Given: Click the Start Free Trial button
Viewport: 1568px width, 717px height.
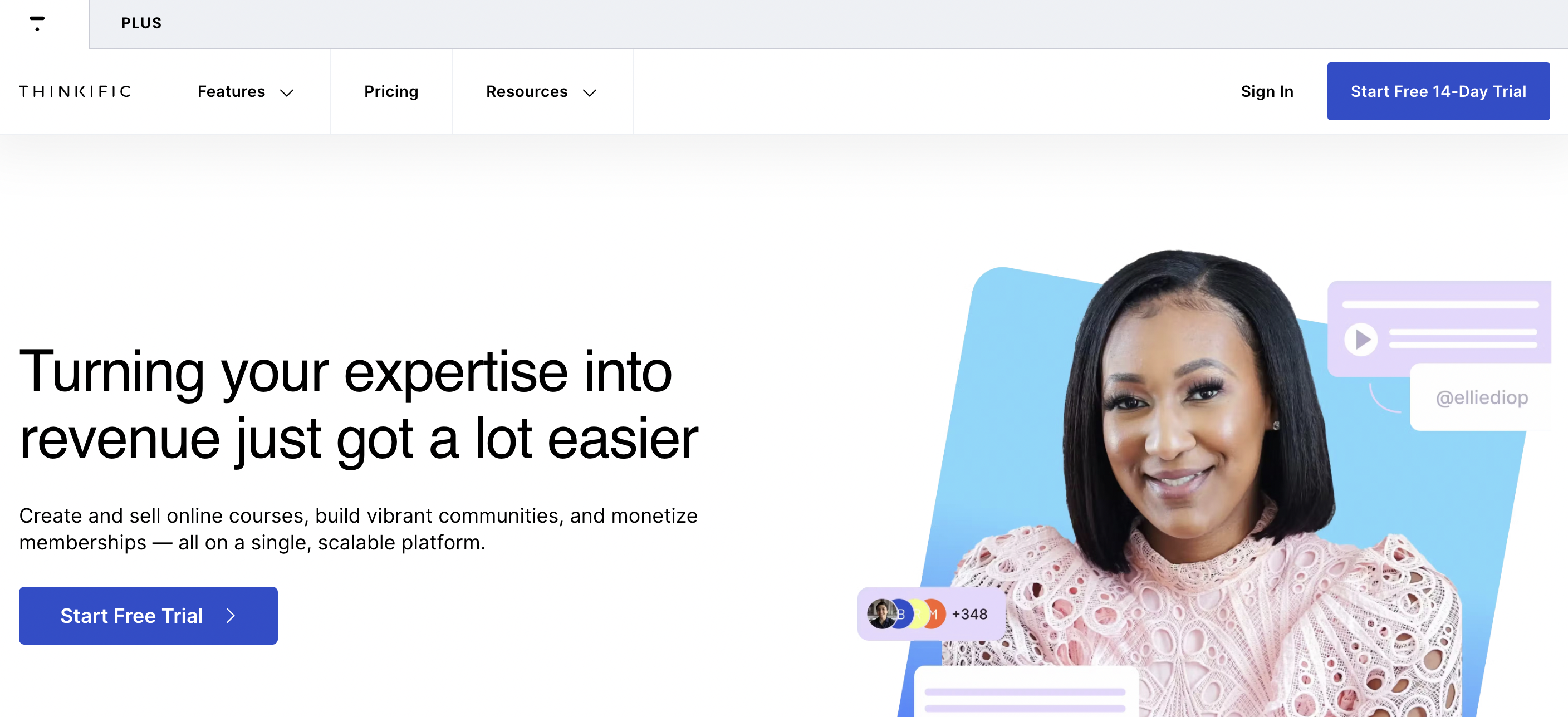Looking at the screenshot, I should coord(148,615).
